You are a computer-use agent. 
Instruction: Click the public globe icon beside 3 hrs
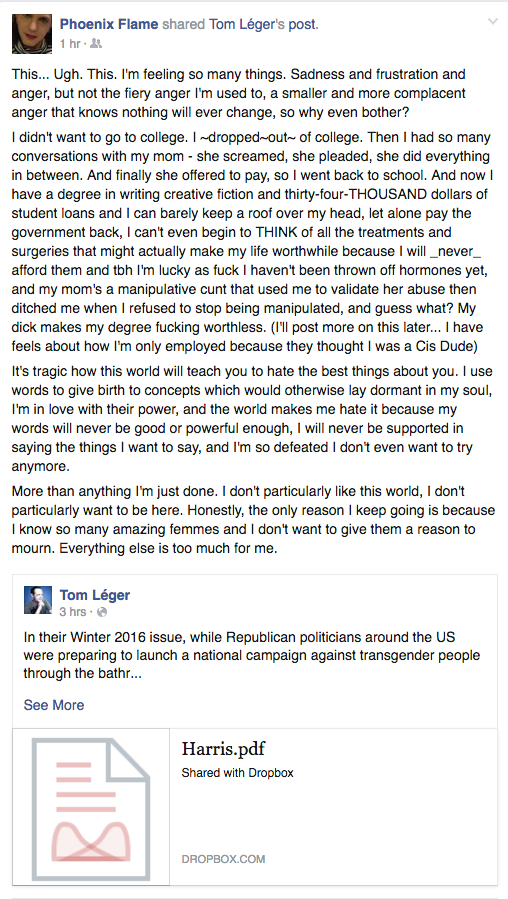click(x=102, y=612)
